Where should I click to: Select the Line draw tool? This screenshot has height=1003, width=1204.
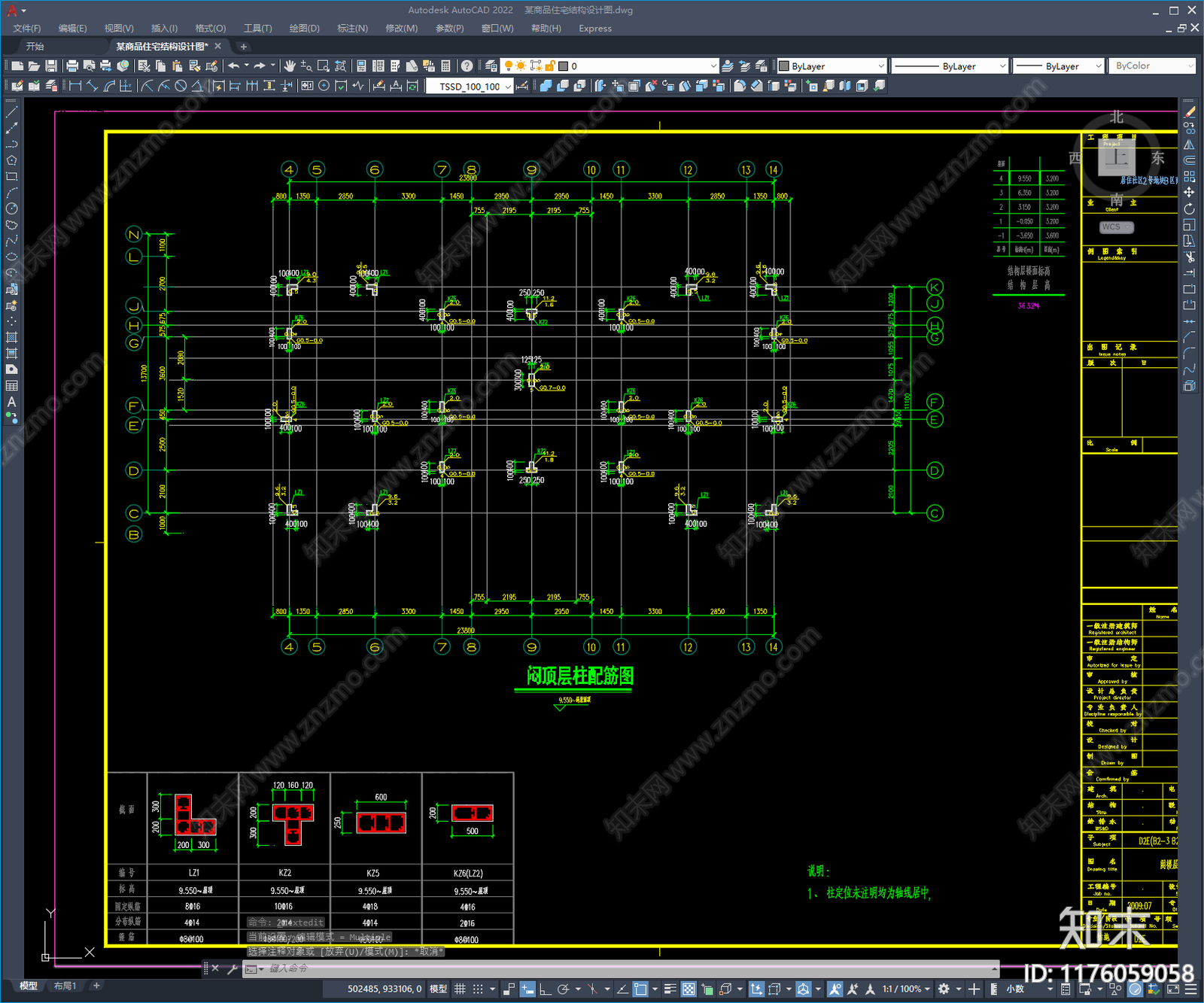click(x=11, y=112)
